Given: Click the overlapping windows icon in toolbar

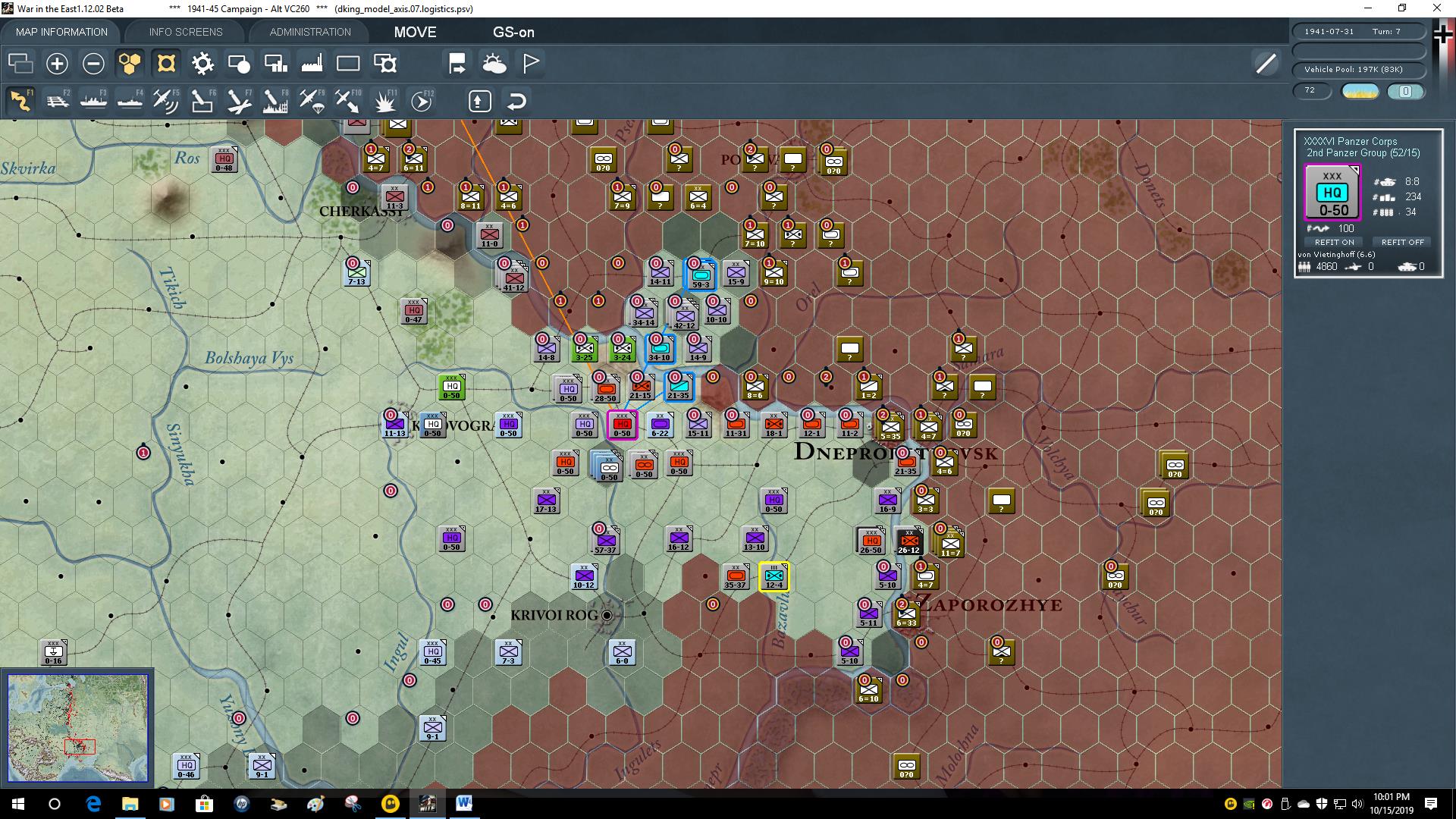Looking at the screenshot, I should (20, 63).
